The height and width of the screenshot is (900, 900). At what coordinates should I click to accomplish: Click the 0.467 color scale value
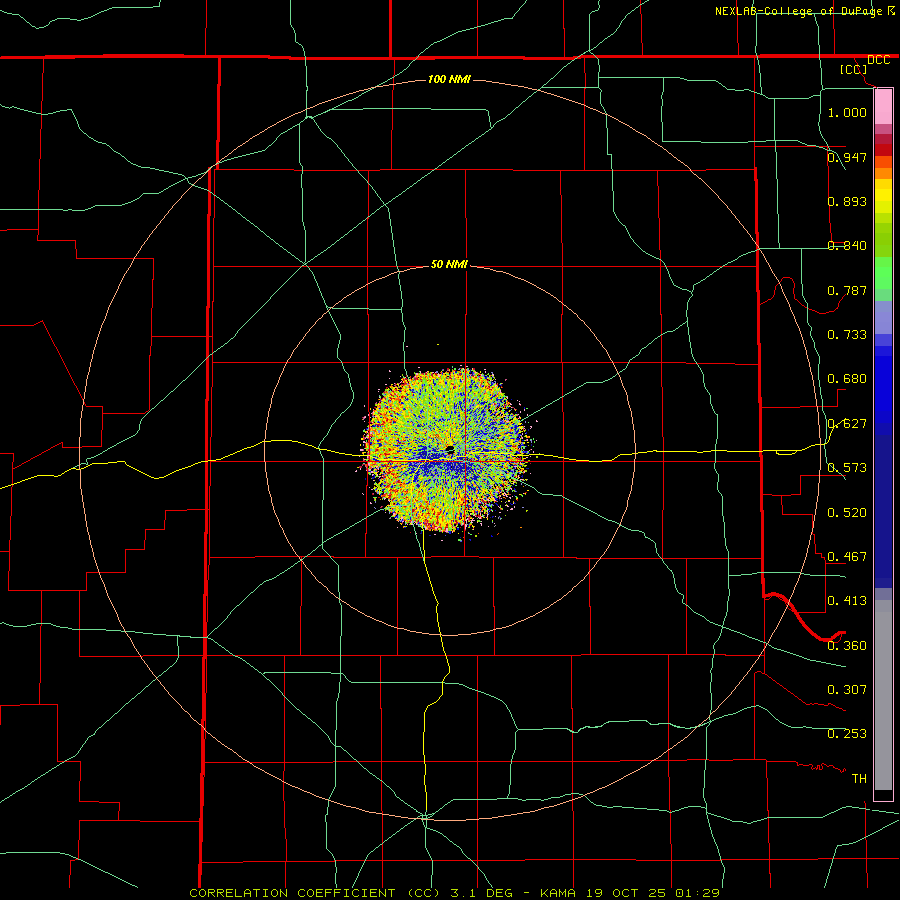pyautogui.click(x=847, y=557)
